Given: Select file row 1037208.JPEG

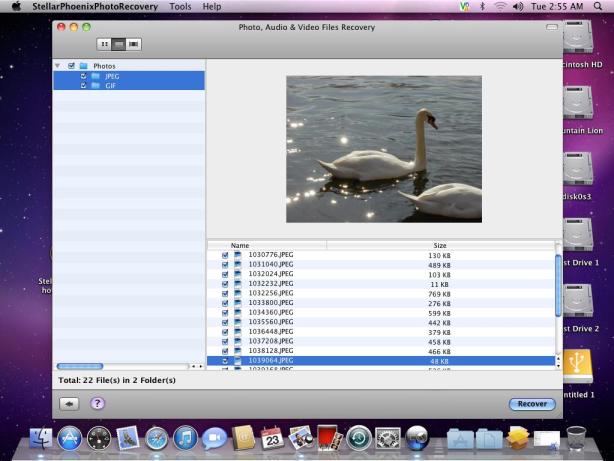Looking at the screenshot, I should point(381,342).
